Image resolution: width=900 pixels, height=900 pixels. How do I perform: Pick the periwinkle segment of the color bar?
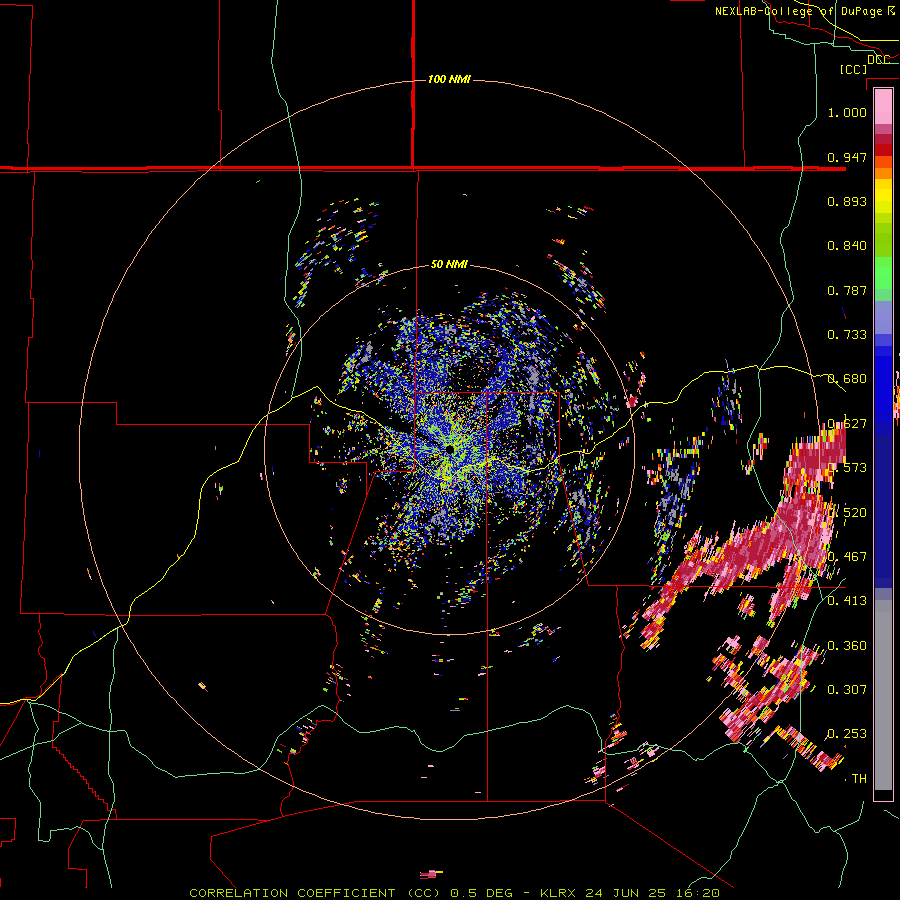tap(883, 317)
